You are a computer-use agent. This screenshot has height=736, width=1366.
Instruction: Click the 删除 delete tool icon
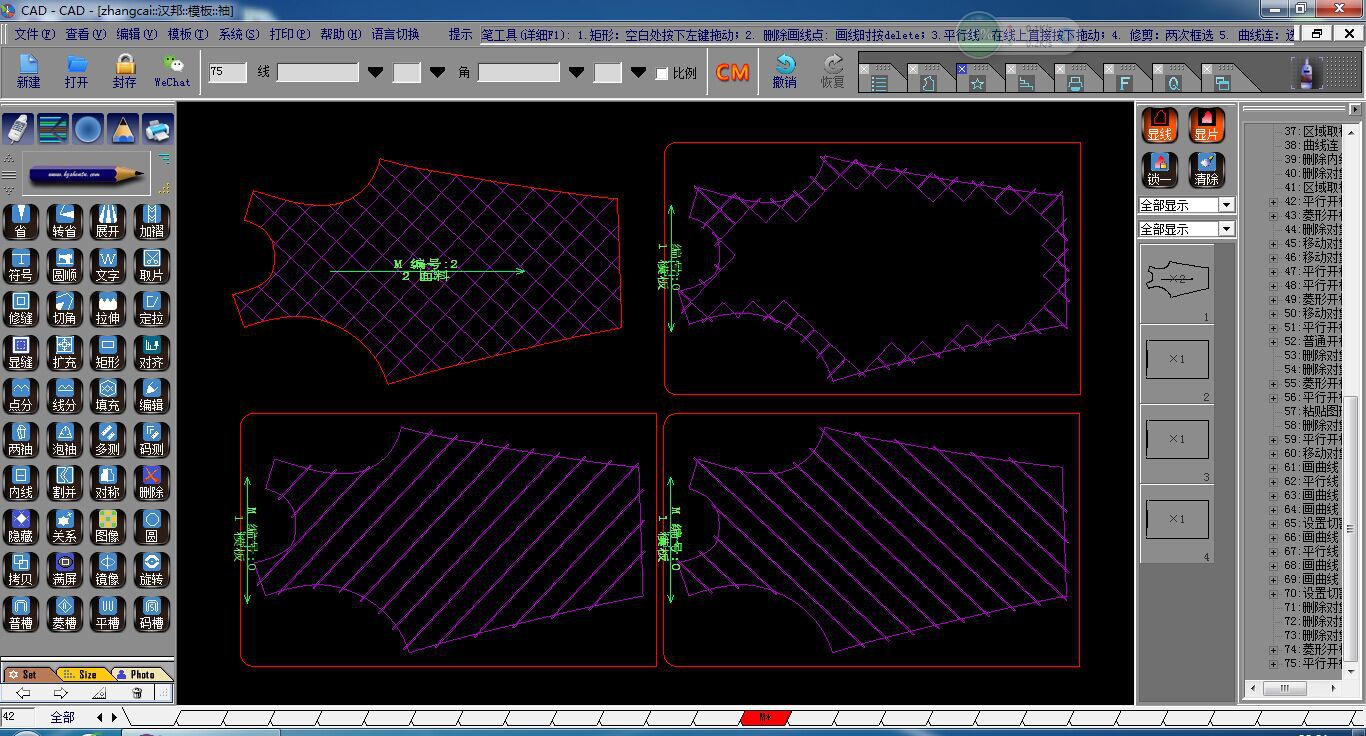tap(151, 482)
